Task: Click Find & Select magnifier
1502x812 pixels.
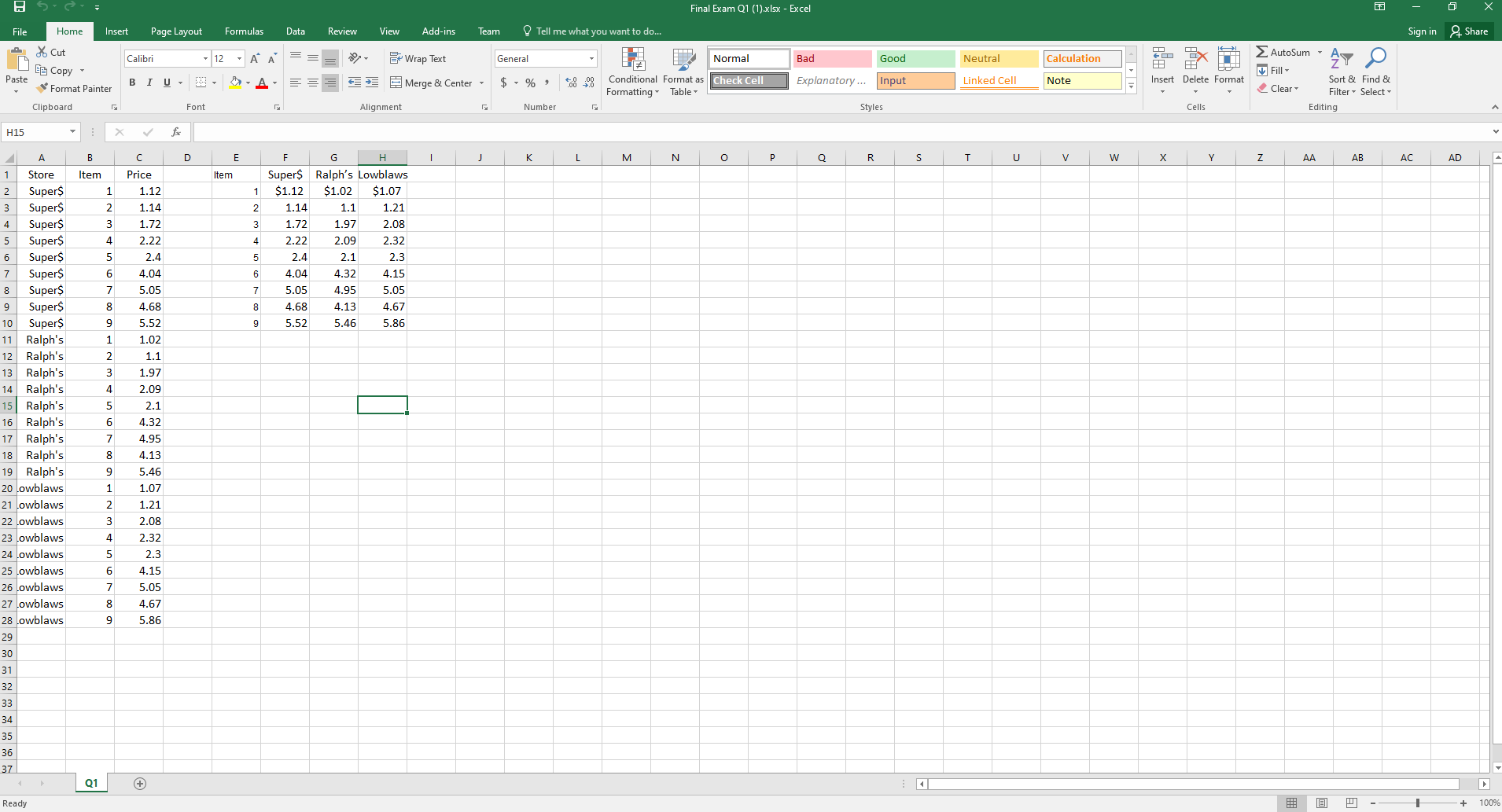Action: tap(1375, 59)
